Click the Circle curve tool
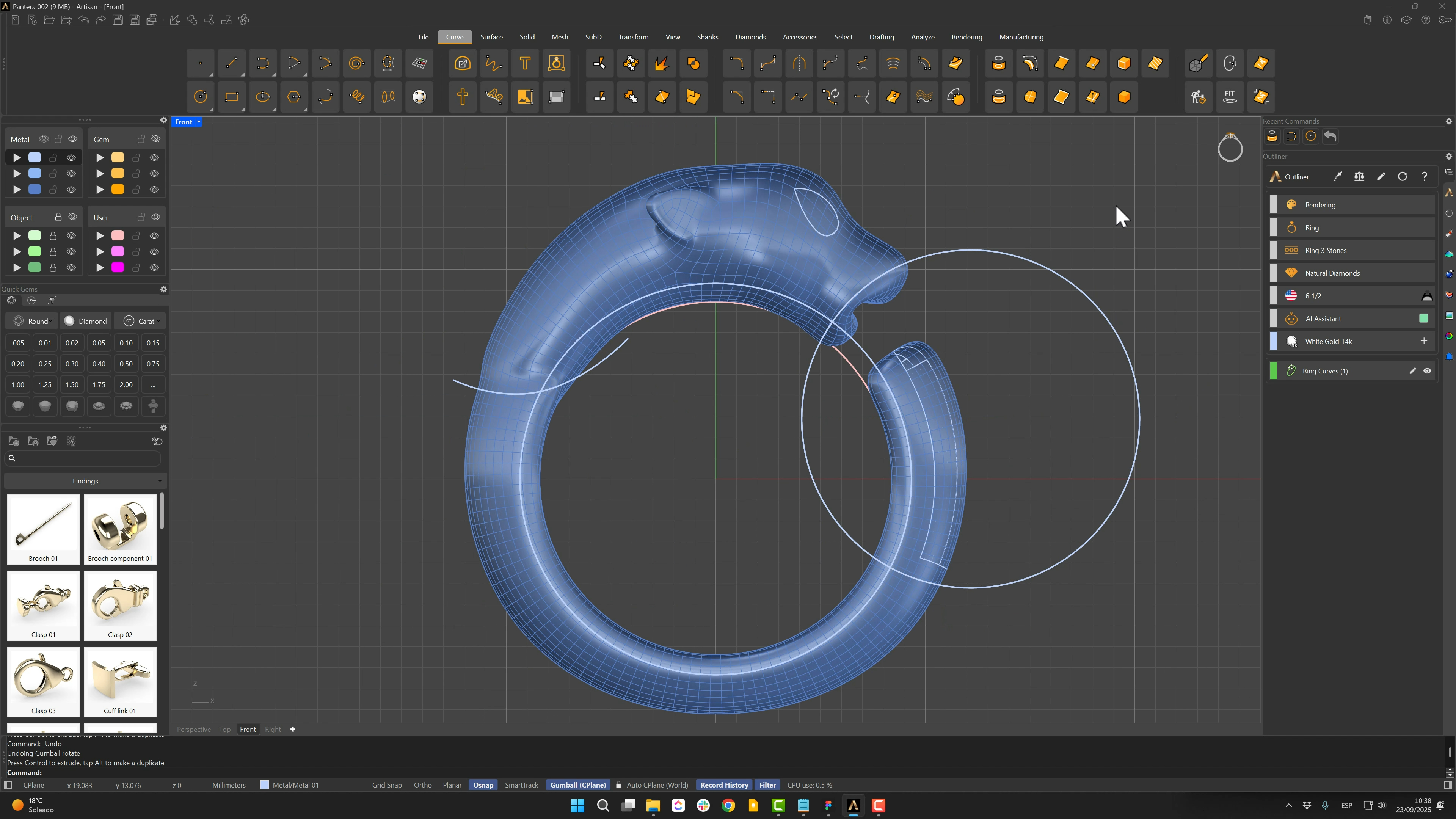Screen dimensions: 1456x819 201,97
